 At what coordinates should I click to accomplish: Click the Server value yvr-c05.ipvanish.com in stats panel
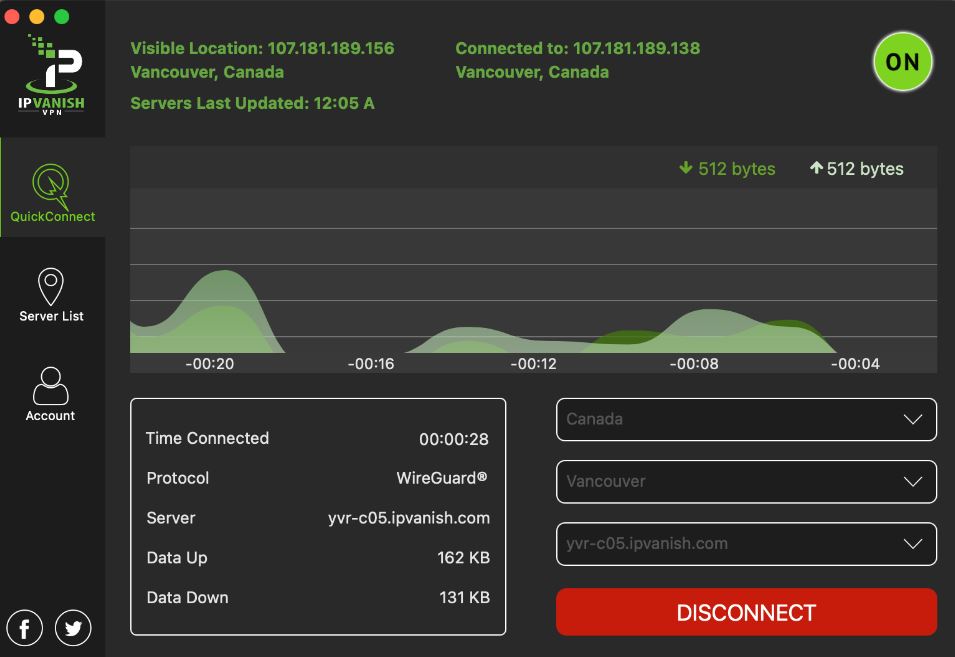pos(409,518)
